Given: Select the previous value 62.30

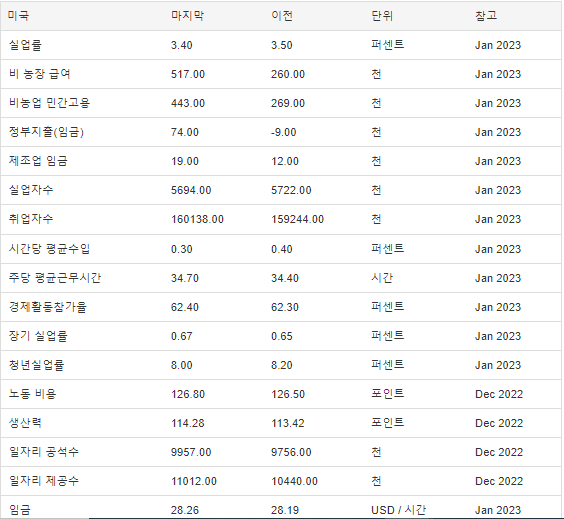Looking at the screenshot, I should 285,307.
